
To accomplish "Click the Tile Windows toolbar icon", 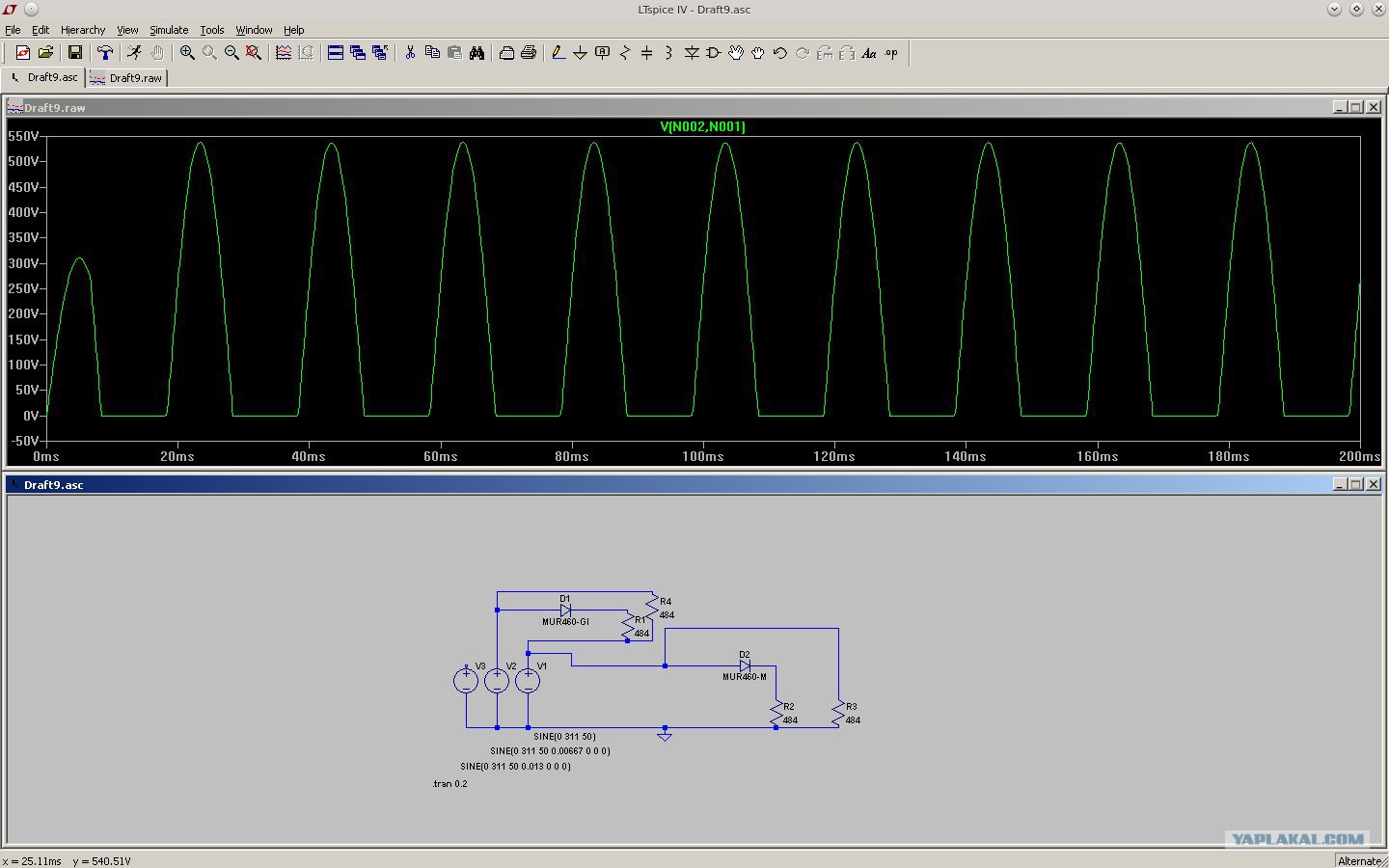I will coord(336,53).
